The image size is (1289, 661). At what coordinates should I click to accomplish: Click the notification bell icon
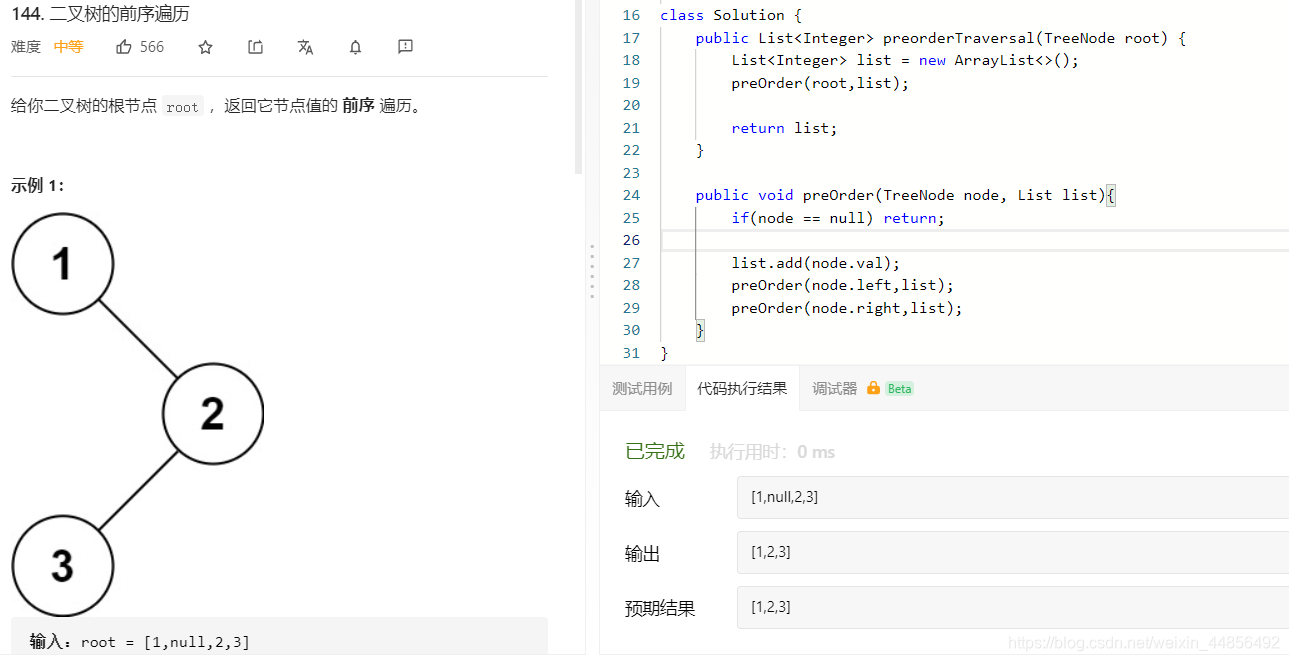coord(355,47)
